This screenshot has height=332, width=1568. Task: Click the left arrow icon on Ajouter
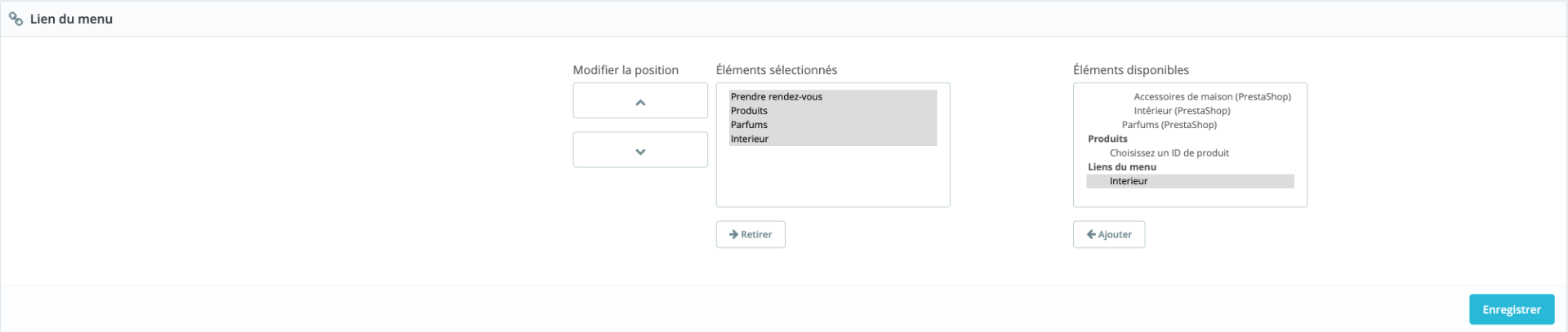pyautogui.click(x=1091, y=234)
